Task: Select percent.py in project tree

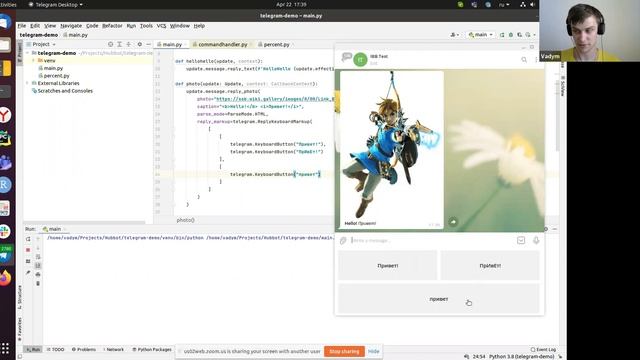Action: point(56,76)
